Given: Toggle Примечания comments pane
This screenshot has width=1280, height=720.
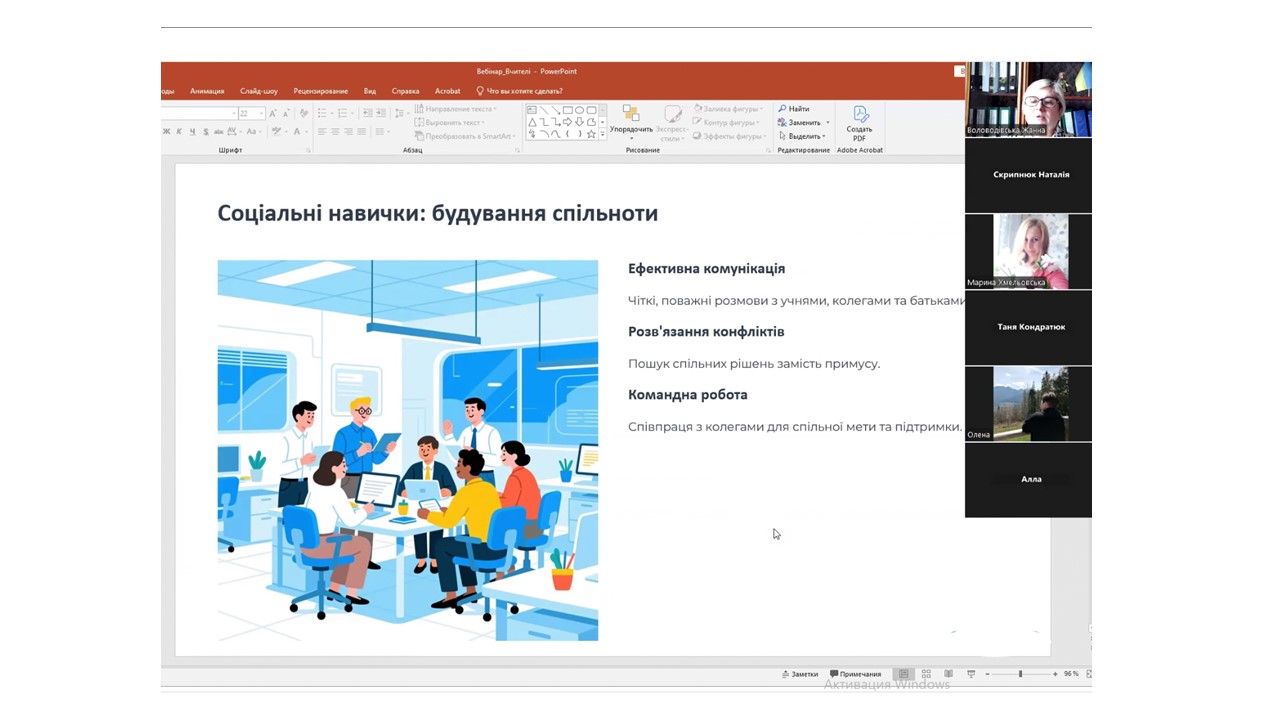Looking at the screenshot, I should (855, 674).
